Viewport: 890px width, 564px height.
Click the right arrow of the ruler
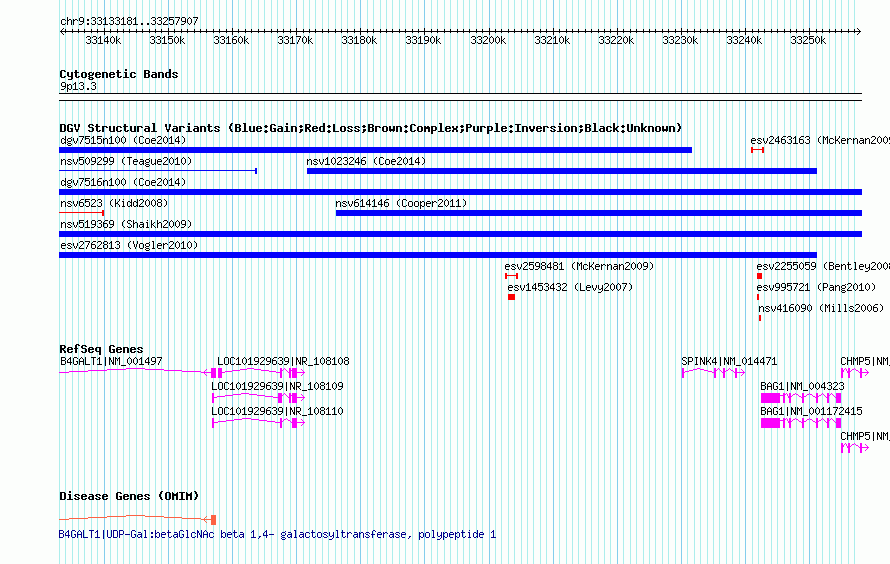[858, 31]
